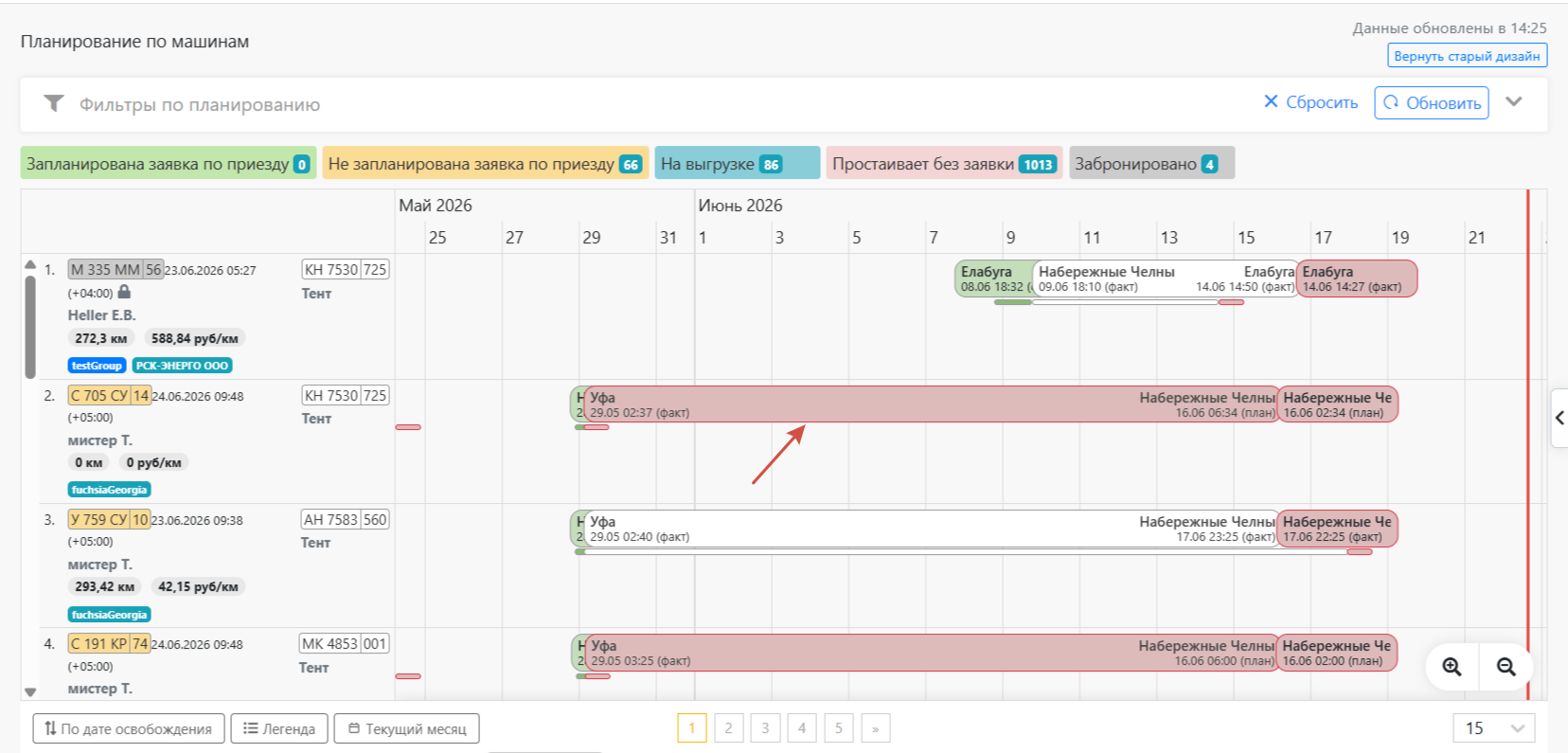Screen dimensions: 1568x753
Task: Click the testGroup tag
Action: pos(97,366)
